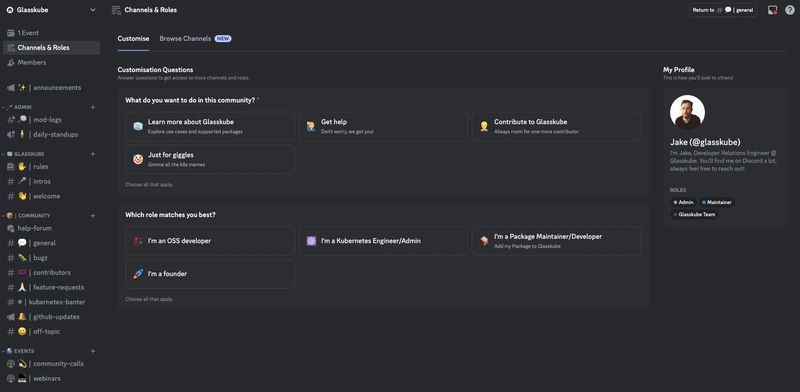The height and width of the screenshot is (392, 800).
Task: Open the Members list
Action: [x=51, y=62]
